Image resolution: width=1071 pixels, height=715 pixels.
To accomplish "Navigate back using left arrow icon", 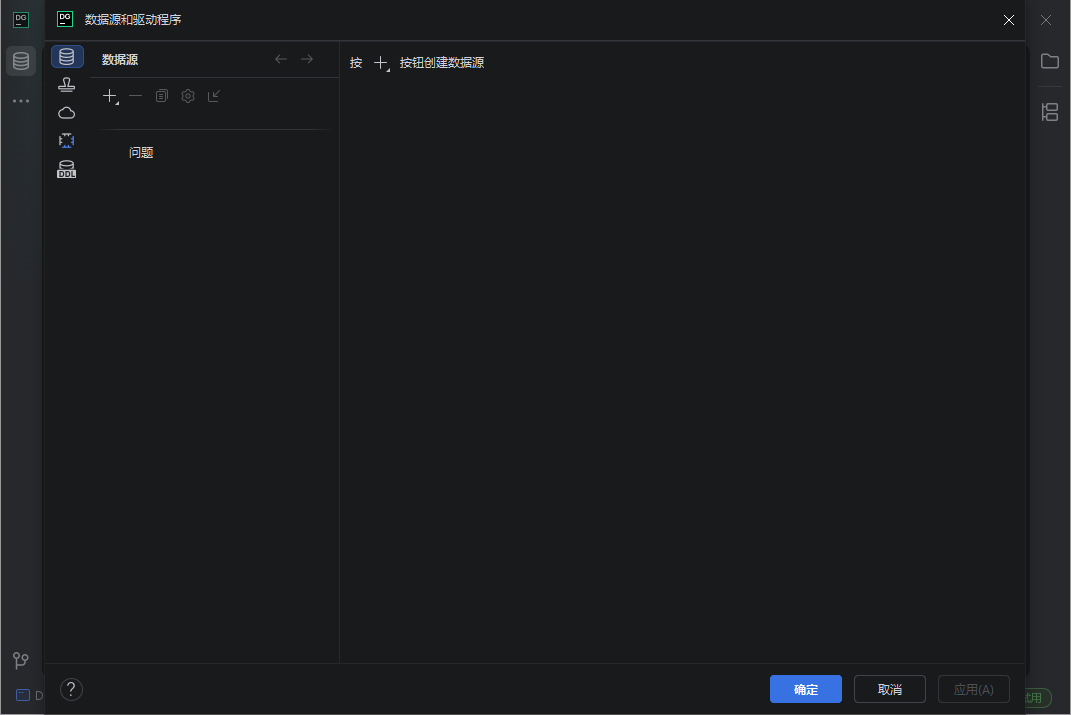I will [x=281, y=58].
